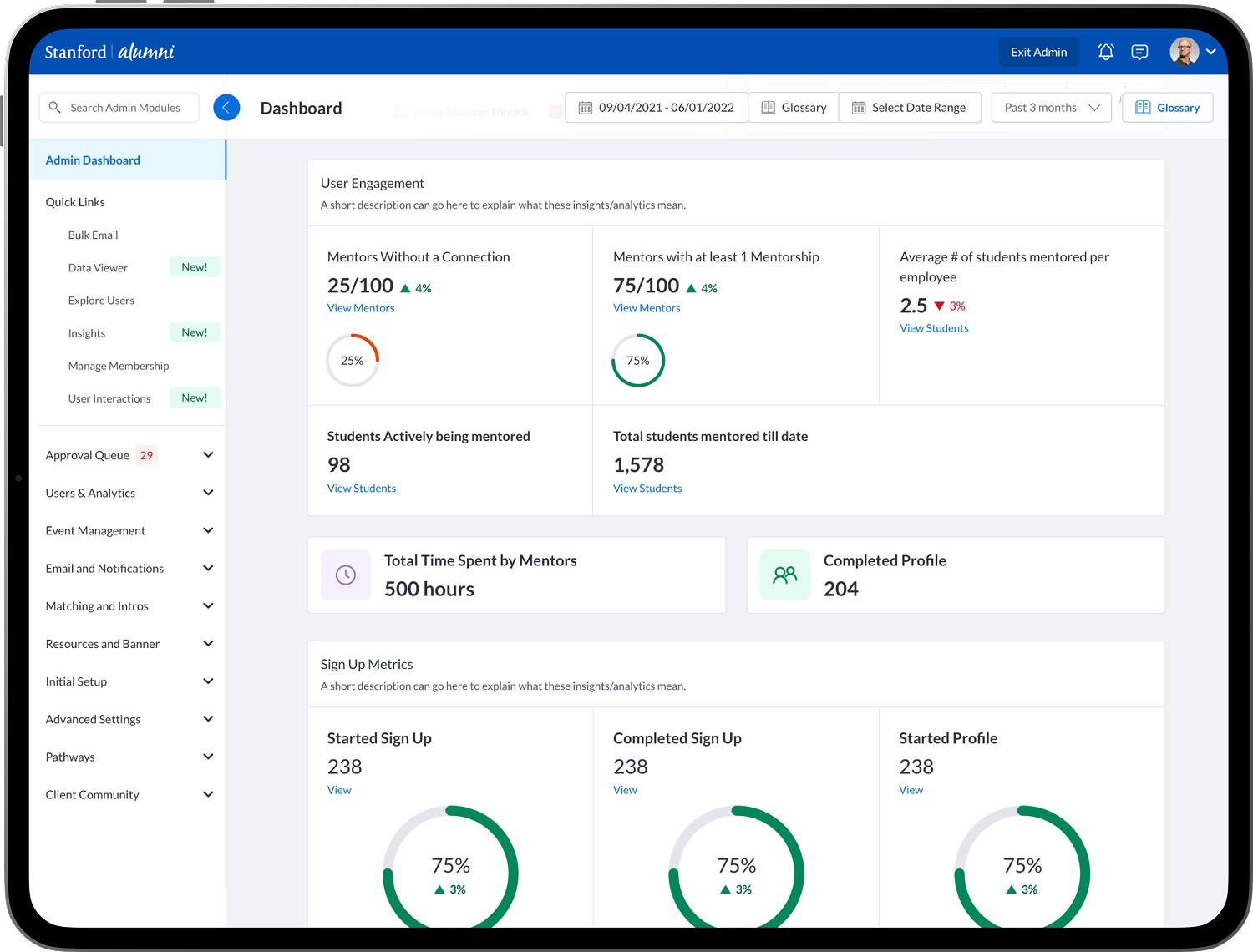Select Admin Dashboard in sidebar
Image resolution: width=1253 pixels, height=952 pixels.
93,160
